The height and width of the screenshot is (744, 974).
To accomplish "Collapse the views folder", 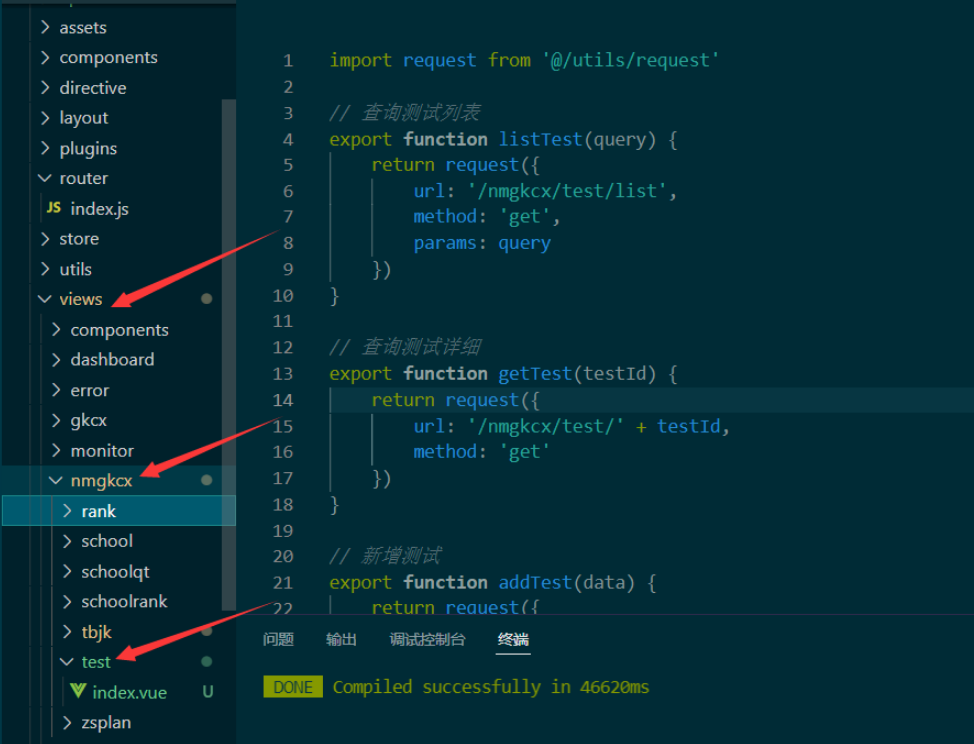I will 44,299.
